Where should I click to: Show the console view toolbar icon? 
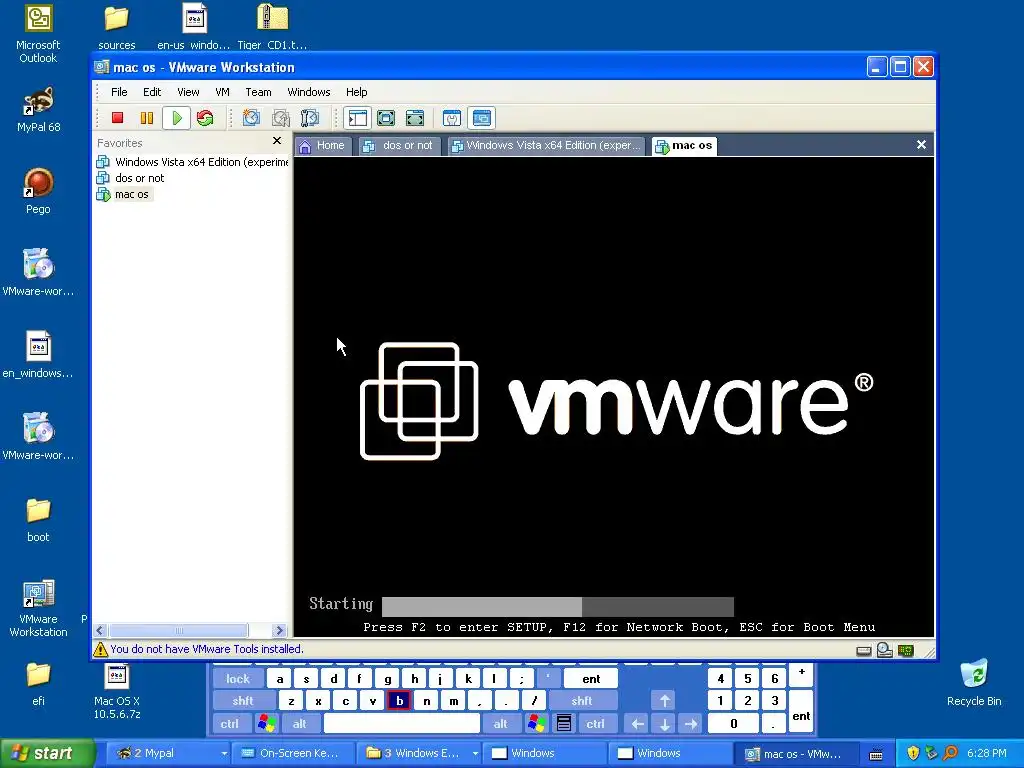tap(482, 118)
